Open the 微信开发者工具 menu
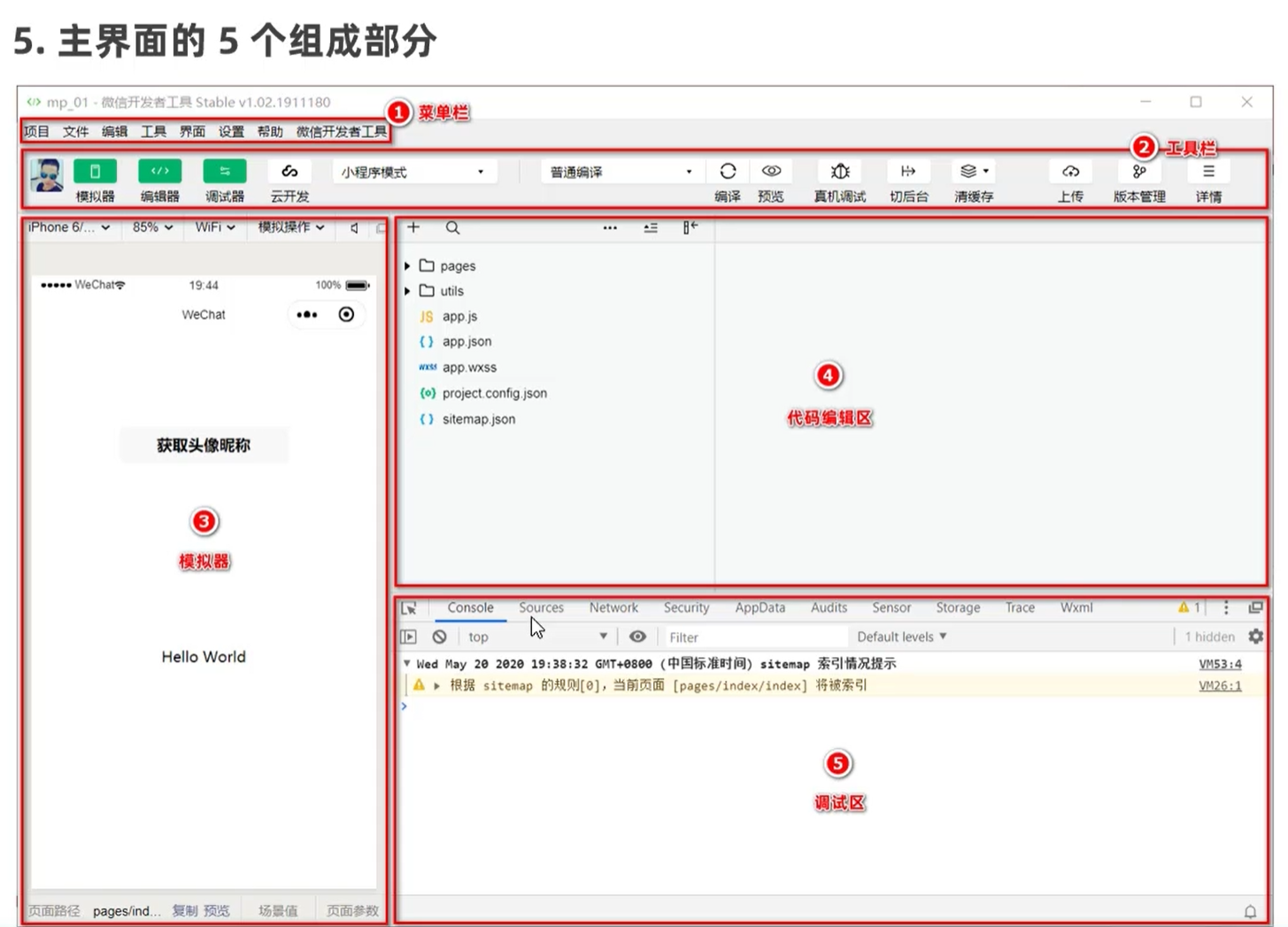1288x927 pixels. [342, 131]
